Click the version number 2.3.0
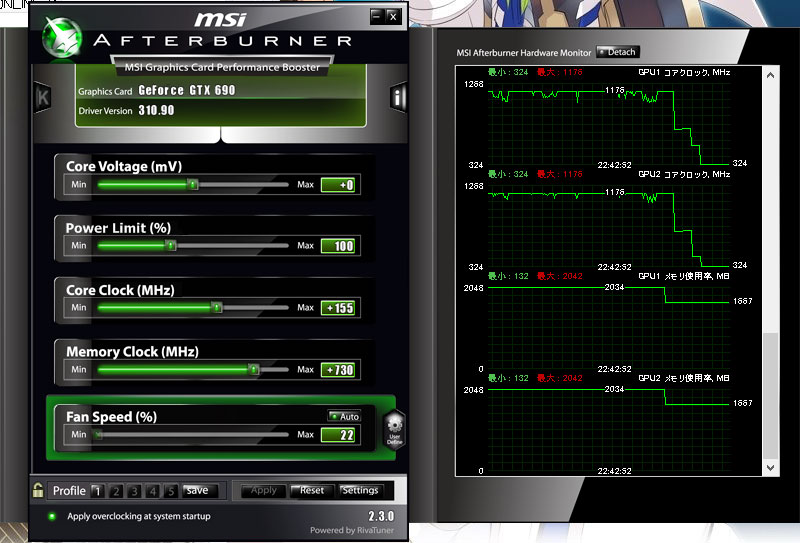The image size is (800, 543). 381,515
